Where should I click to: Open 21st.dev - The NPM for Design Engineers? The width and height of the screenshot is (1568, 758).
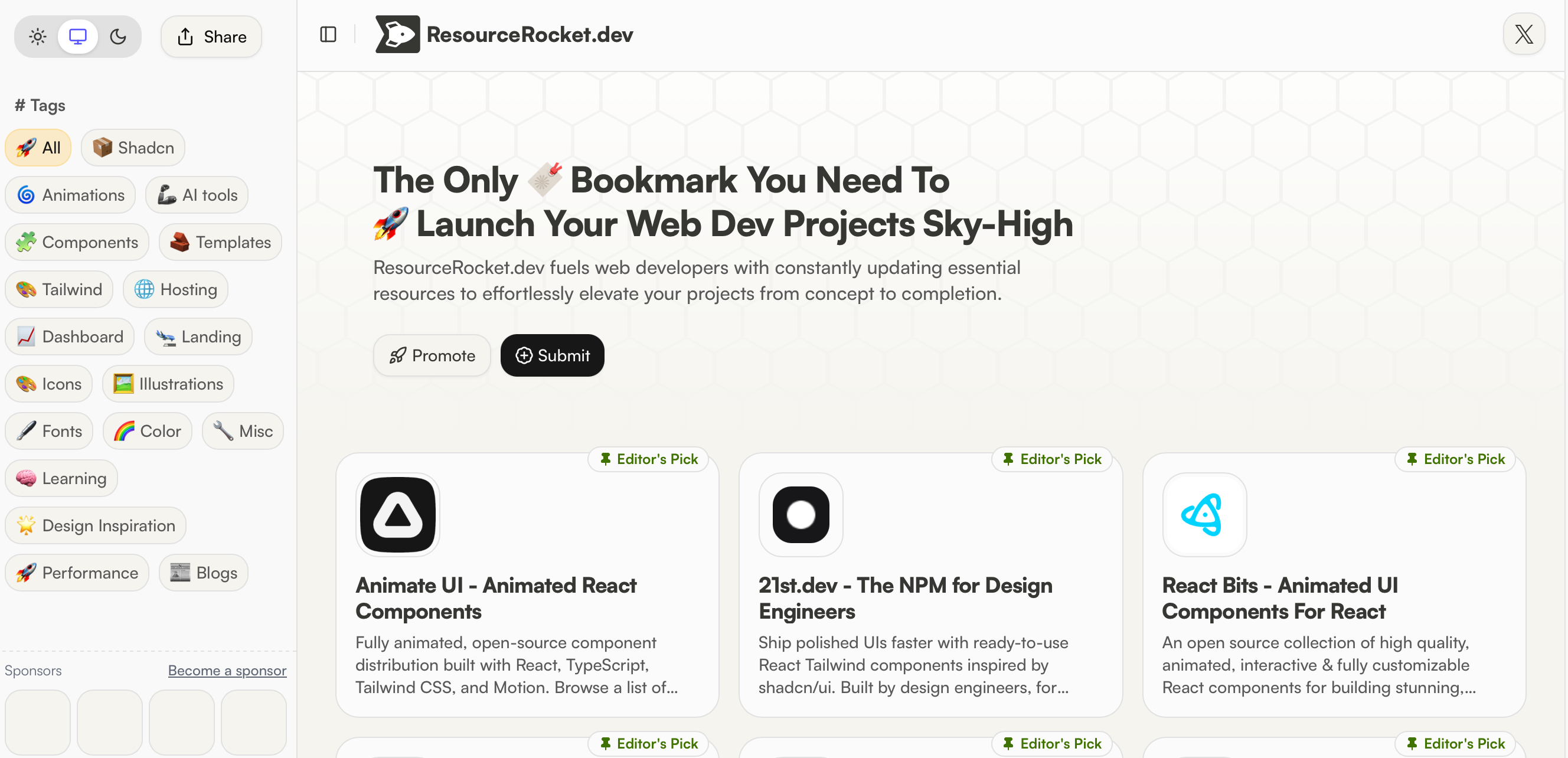coord(905,598)
